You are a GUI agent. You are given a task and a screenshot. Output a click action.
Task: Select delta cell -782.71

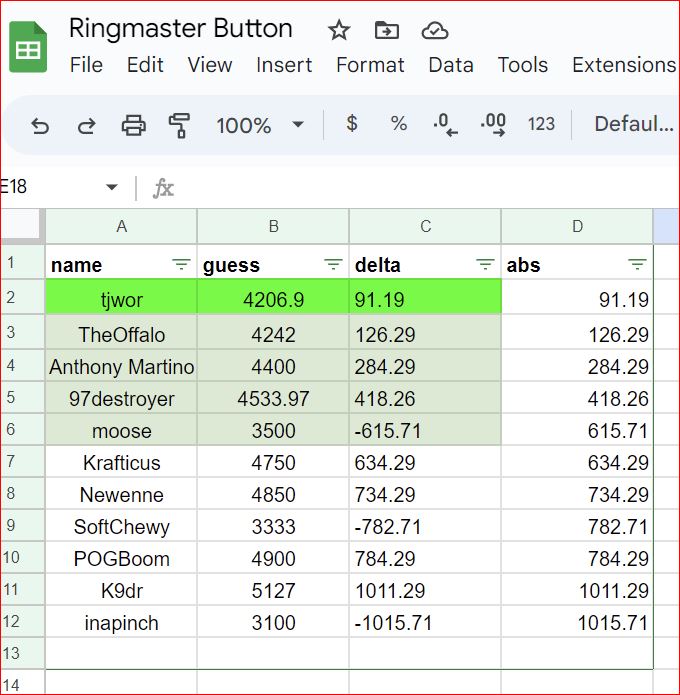coord(426,526)
